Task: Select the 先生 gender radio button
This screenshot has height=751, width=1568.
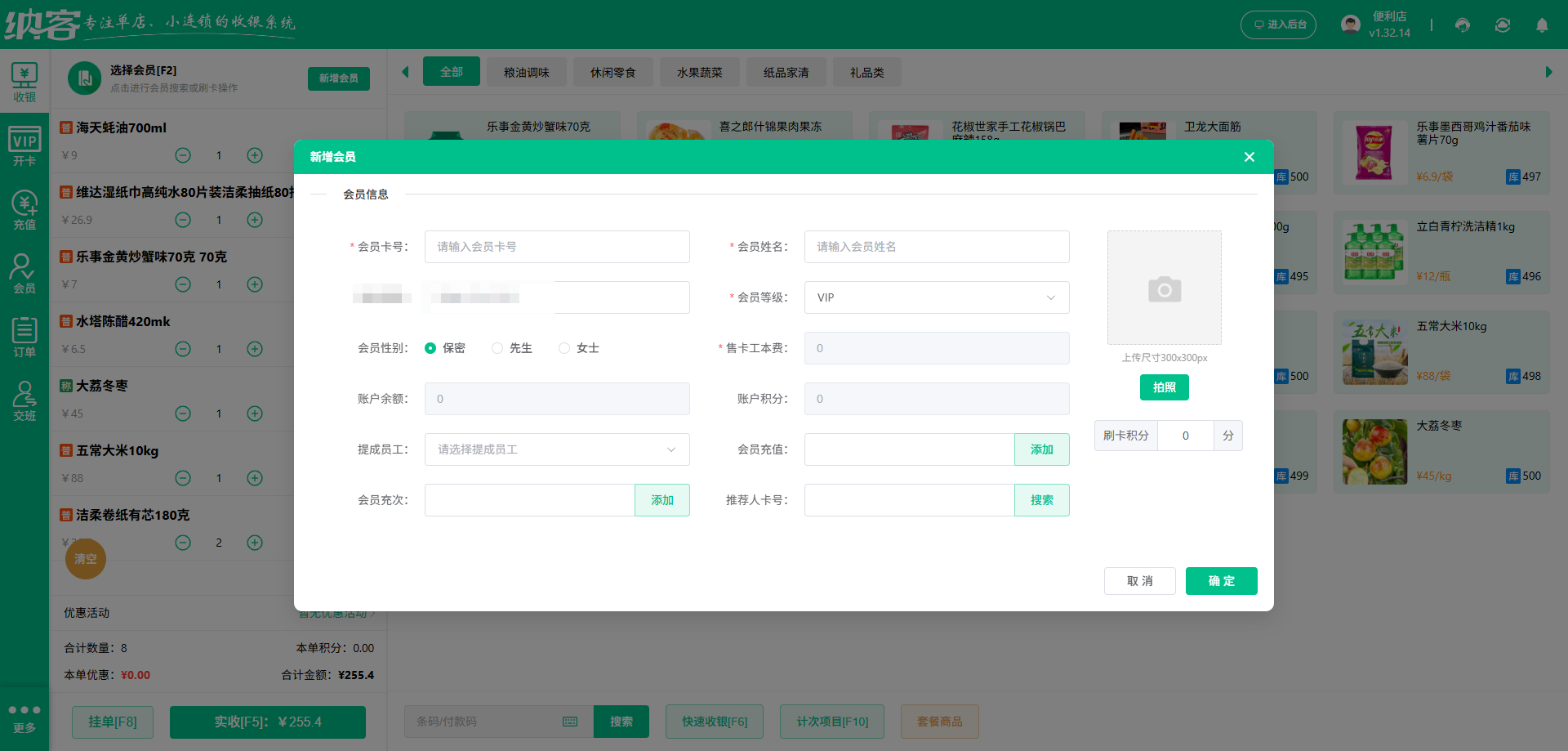Action: tap(497, 347)
